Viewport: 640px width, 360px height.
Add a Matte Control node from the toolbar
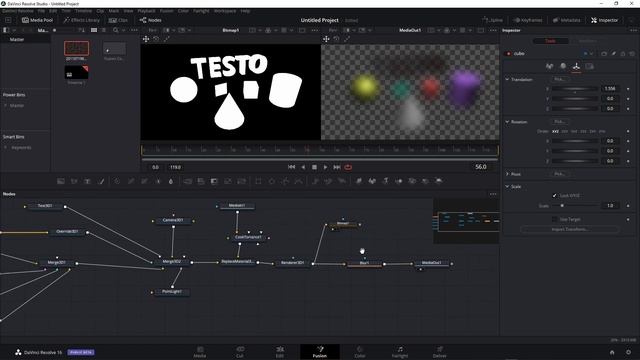(214, 181)
